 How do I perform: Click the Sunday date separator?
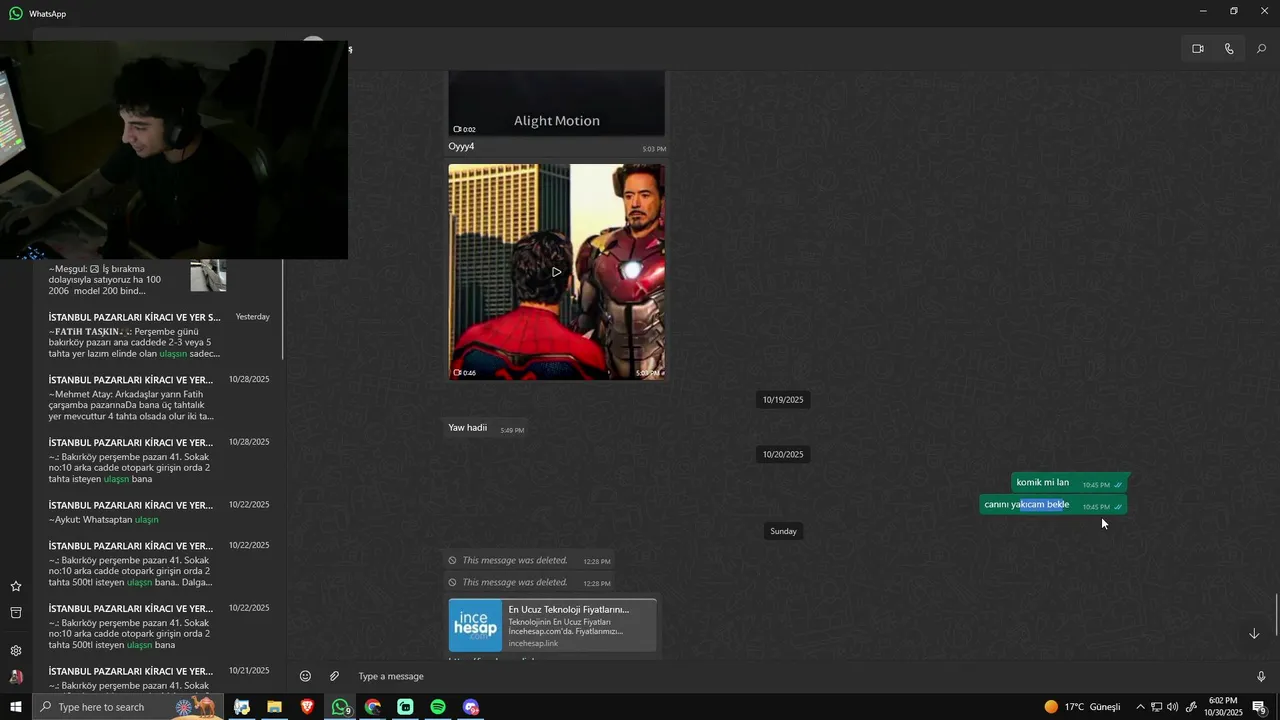(x=783, y=532)
